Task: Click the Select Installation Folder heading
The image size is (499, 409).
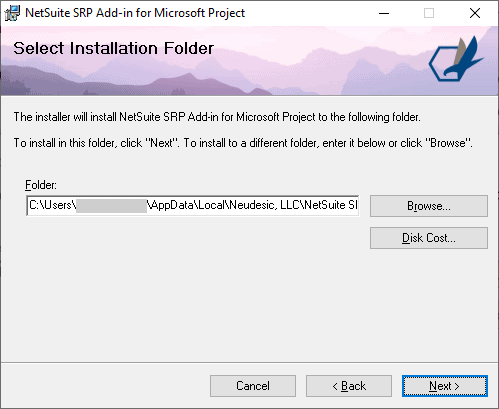Action: (x=113, y=48)
